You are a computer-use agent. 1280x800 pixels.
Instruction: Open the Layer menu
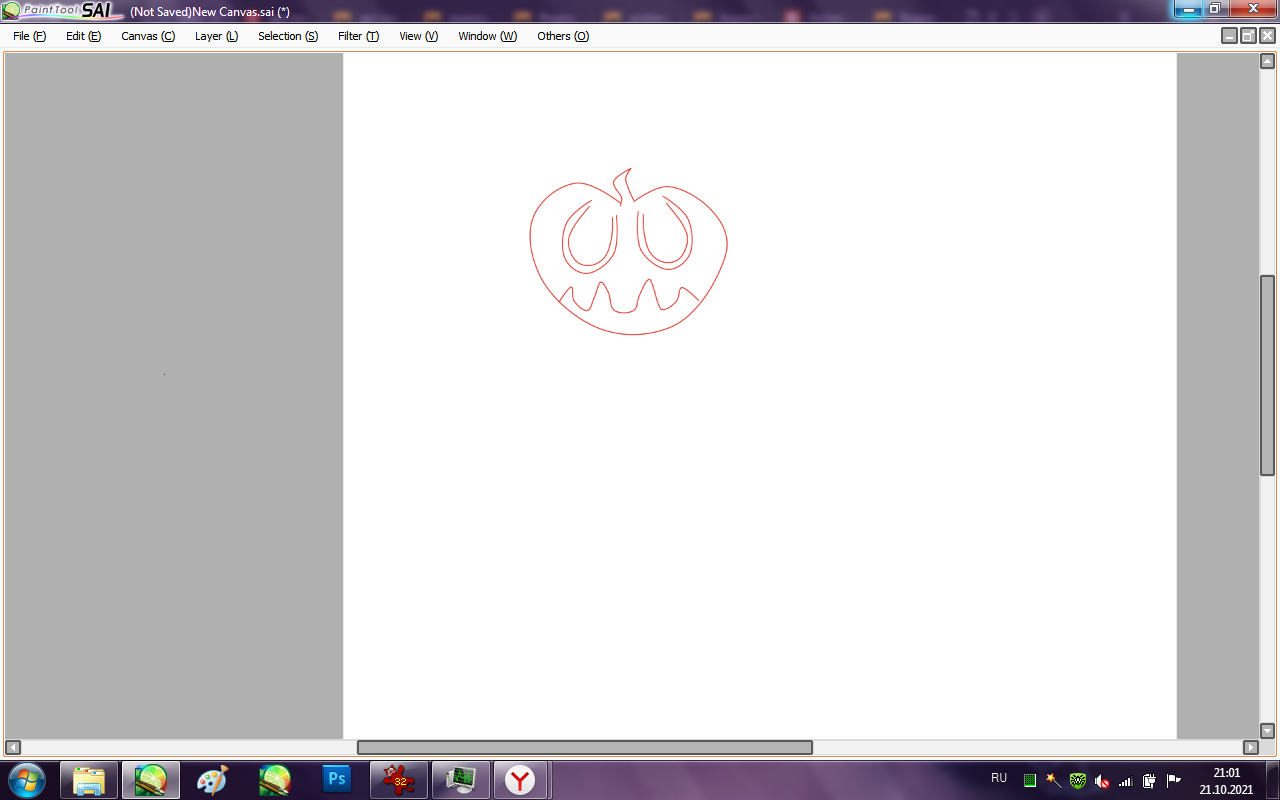[216, 36]
